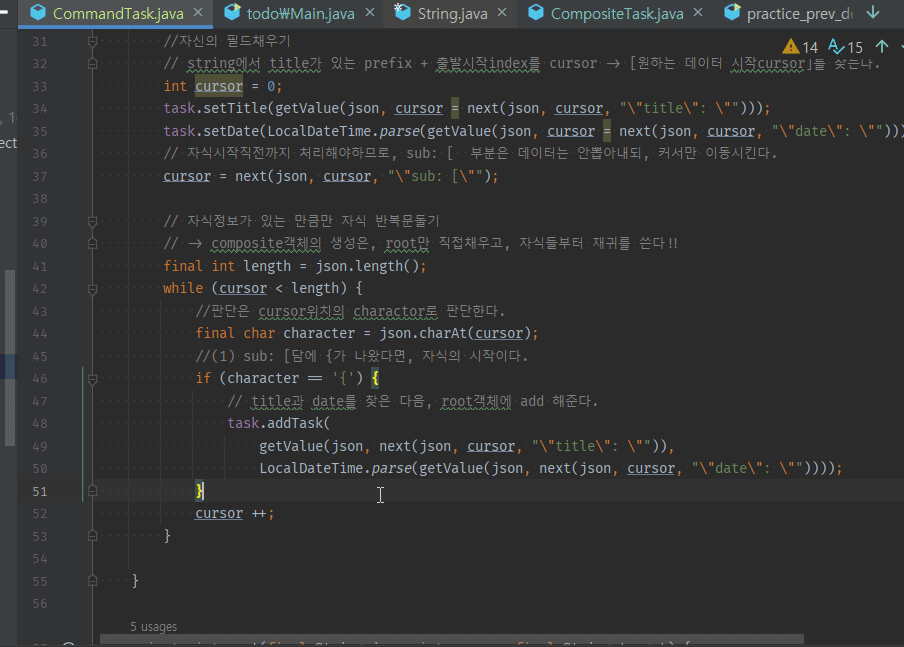The image size is (904, 647).
Task: Click 'setDate' on line 35
Action: [x=231, y=131]
